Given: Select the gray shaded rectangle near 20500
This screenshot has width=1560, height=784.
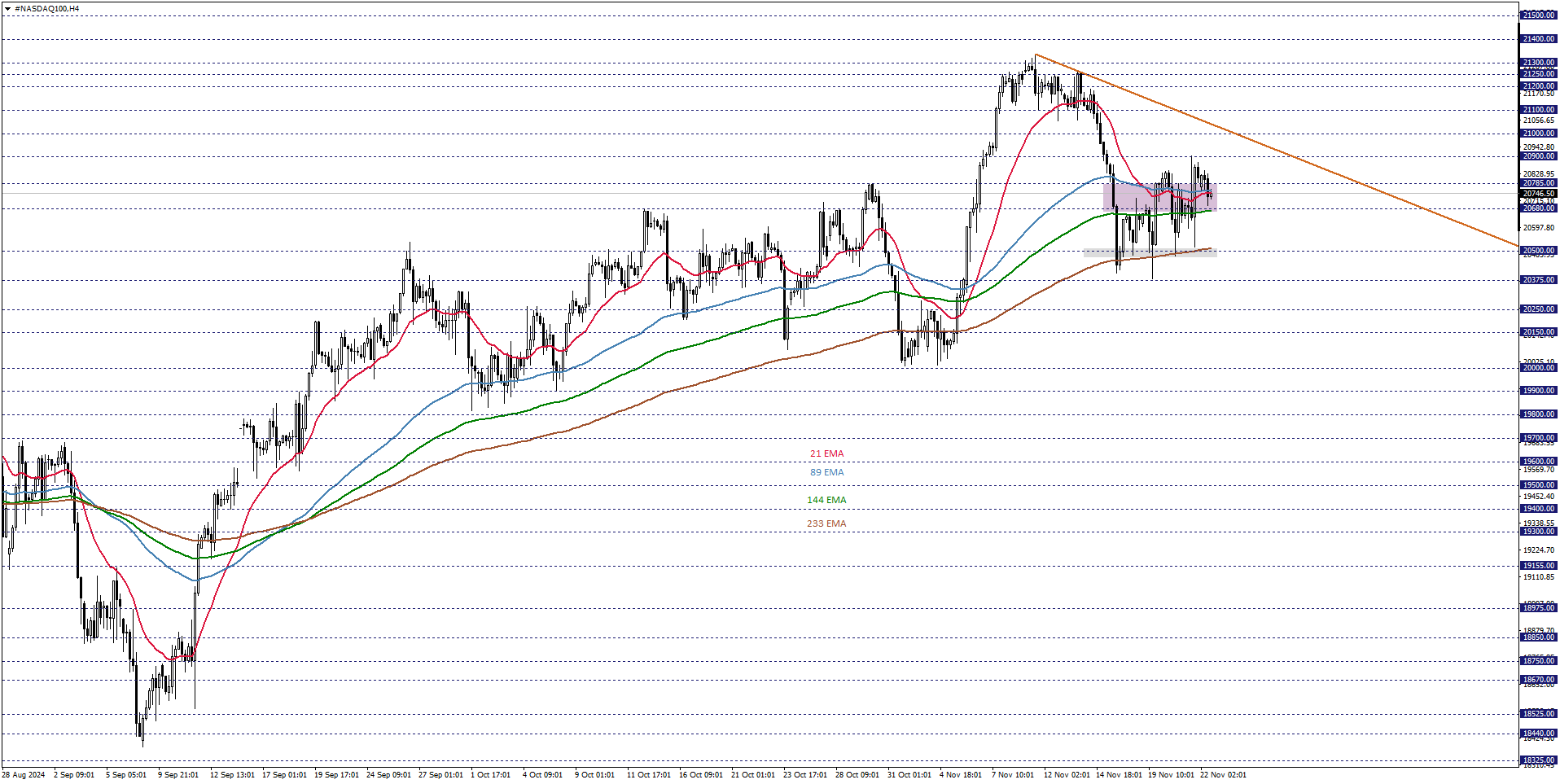Looking at the screenshot, I should tap(1150, 253).
